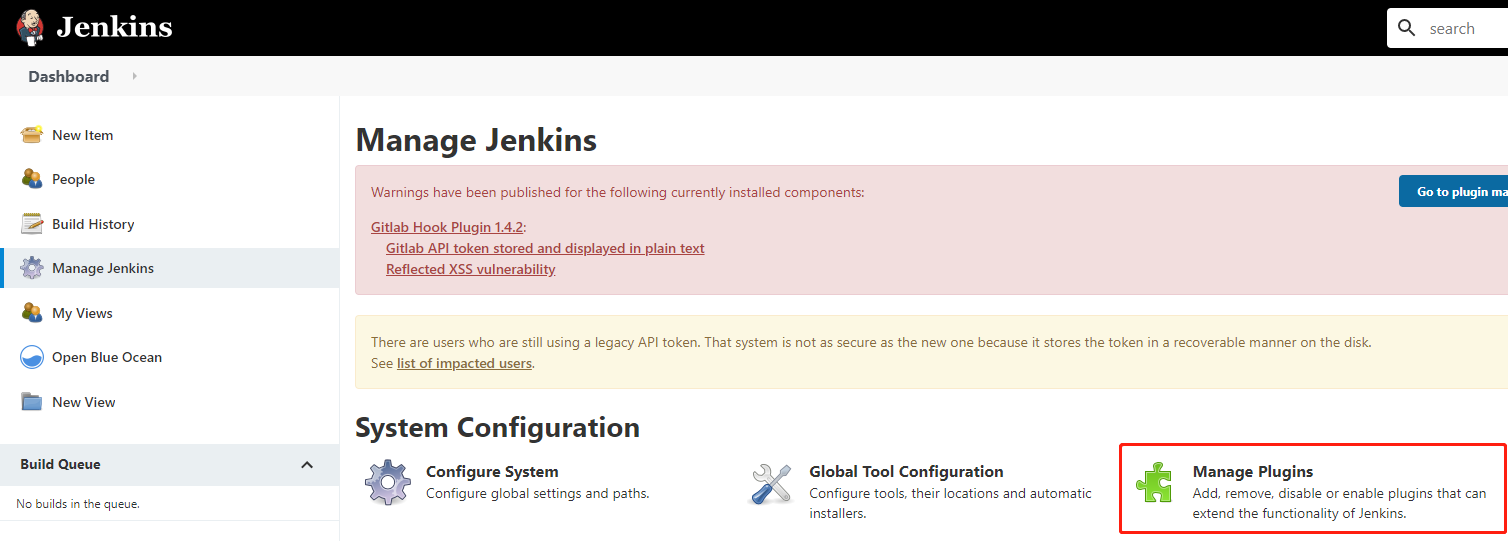Click the Build History notepad icon
The image size is (1508, 541).
[32, 224]
